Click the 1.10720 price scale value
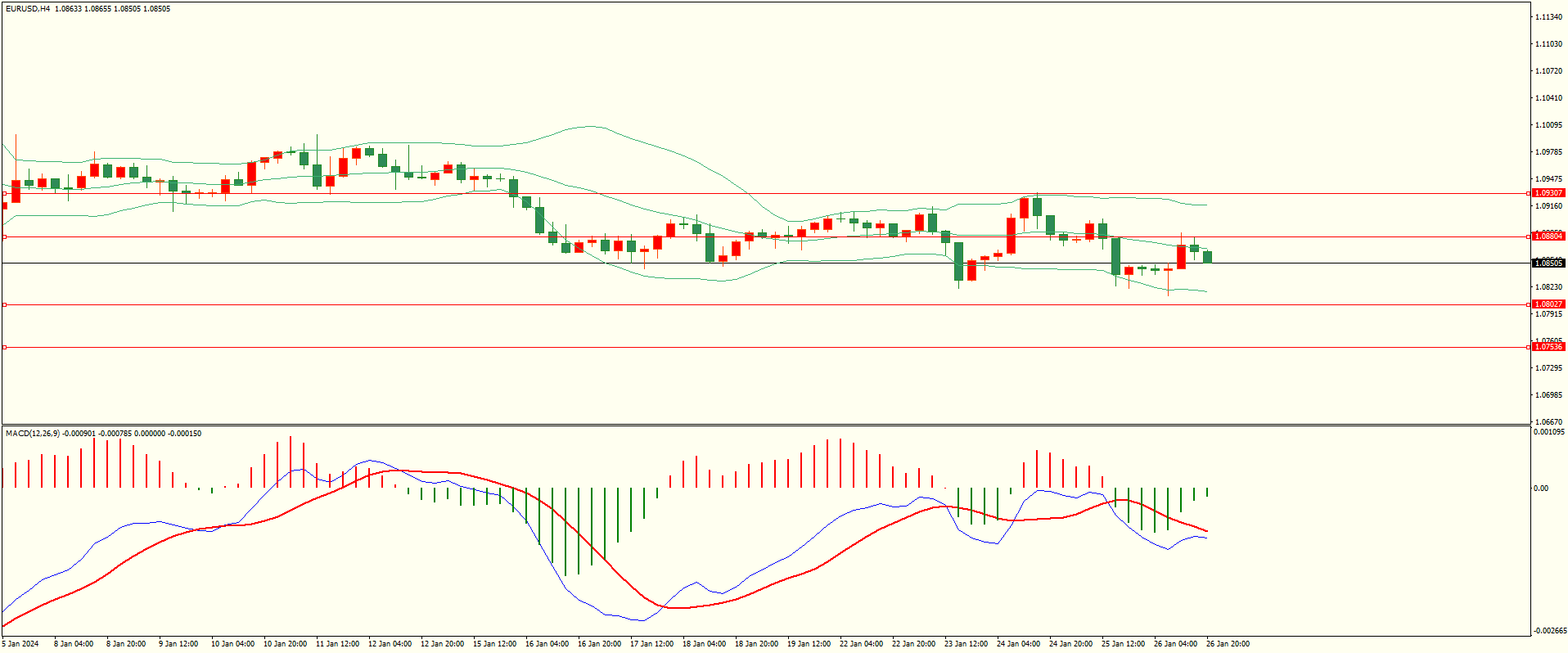Screen dimensions: 1568x653 (1548, 71)
